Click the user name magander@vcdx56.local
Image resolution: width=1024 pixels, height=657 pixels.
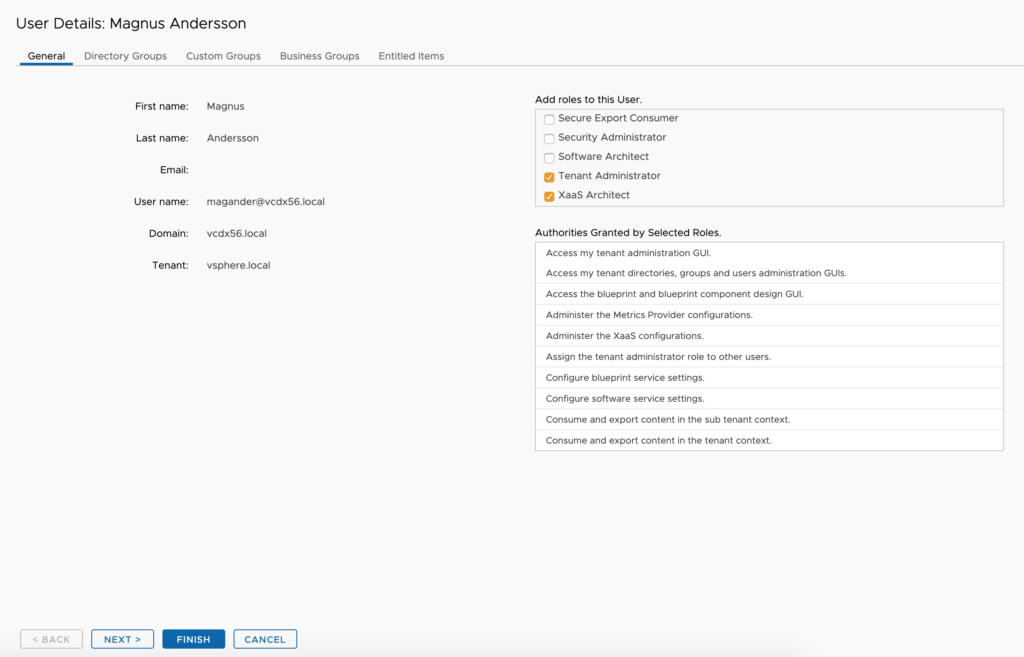coord(265,202)
